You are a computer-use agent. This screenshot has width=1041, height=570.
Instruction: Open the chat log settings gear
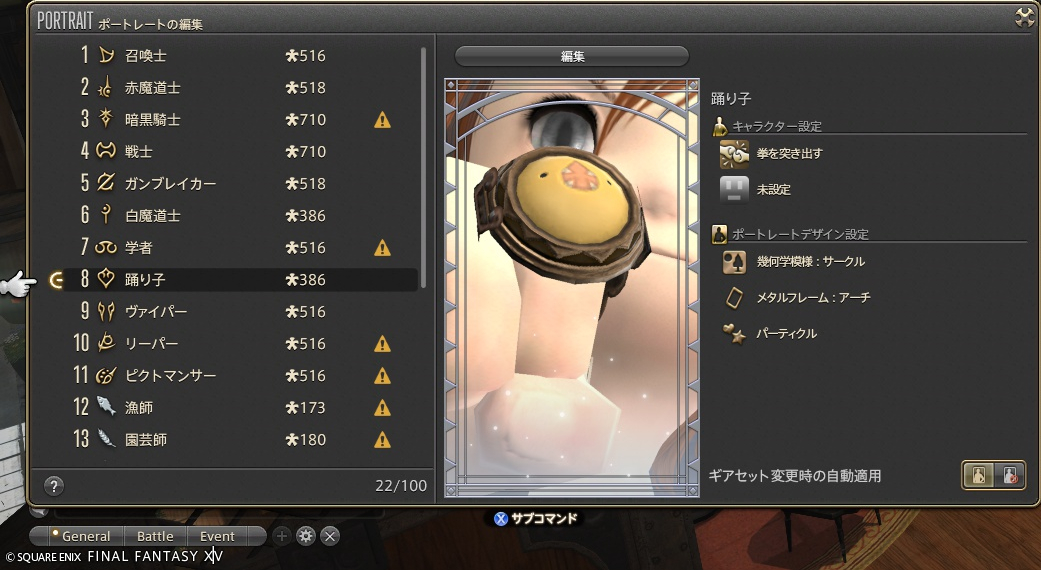tap(305, 535)
